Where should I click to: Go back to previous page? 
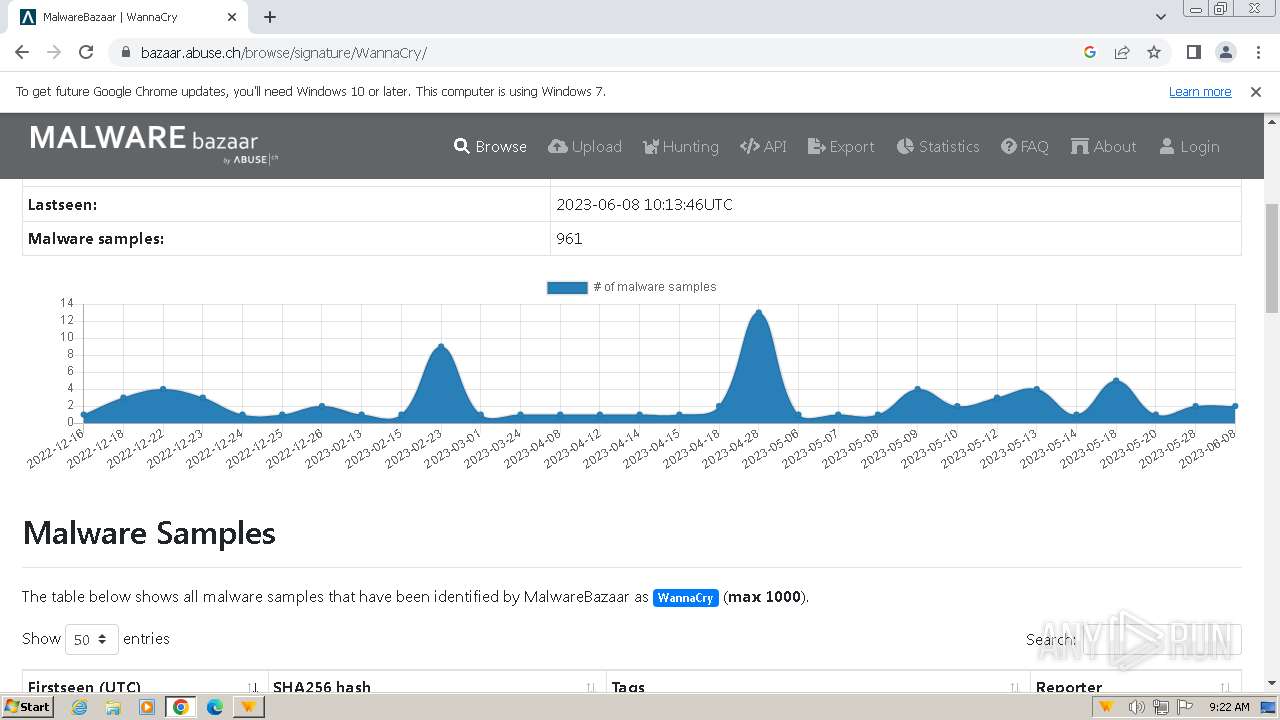pos(22,52)
